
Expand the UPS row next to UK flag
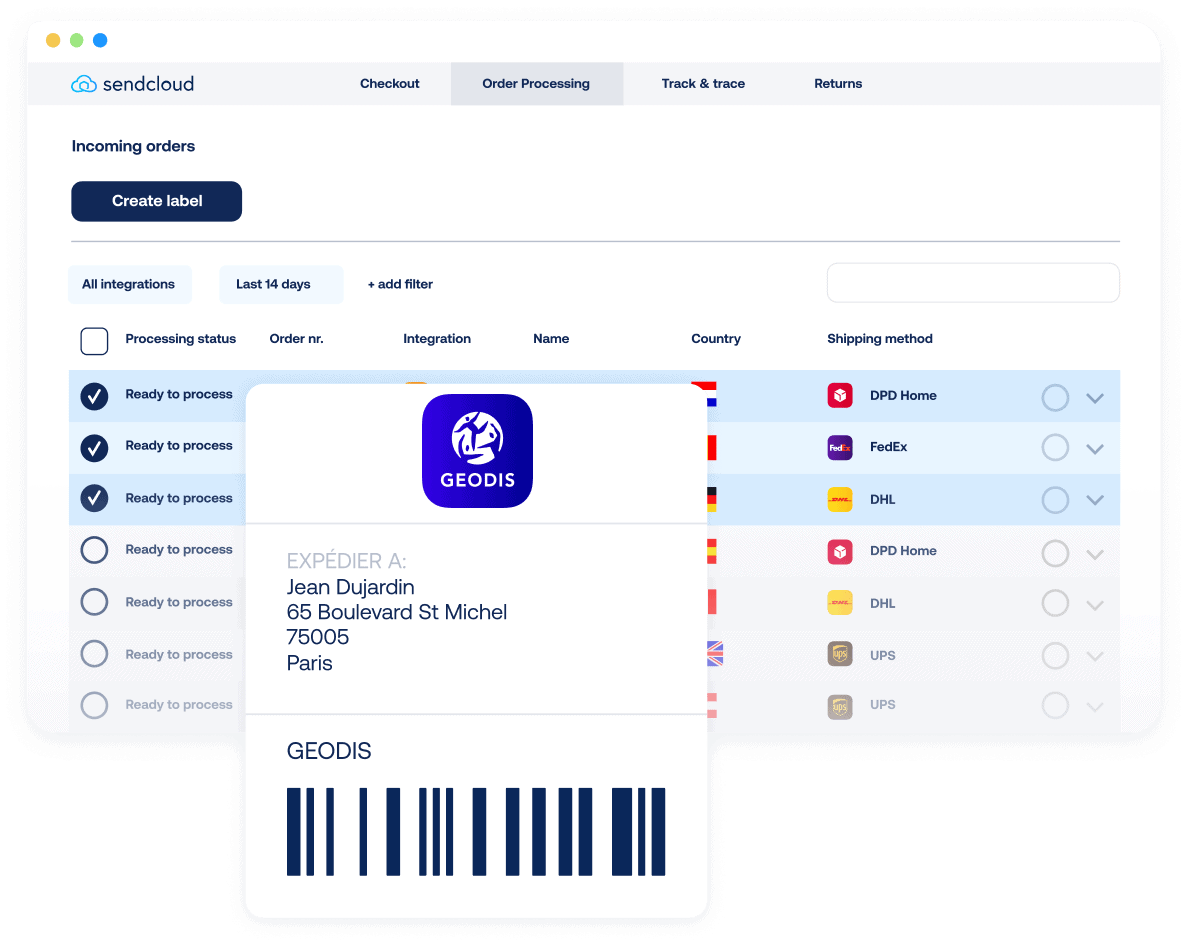(1095, 656)
